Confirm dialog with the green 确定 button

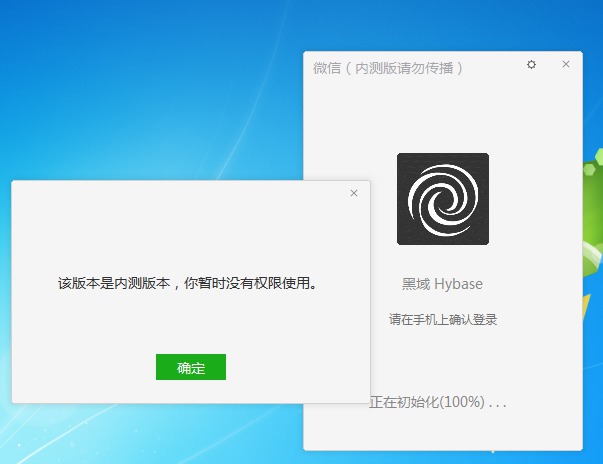point(191,367)
